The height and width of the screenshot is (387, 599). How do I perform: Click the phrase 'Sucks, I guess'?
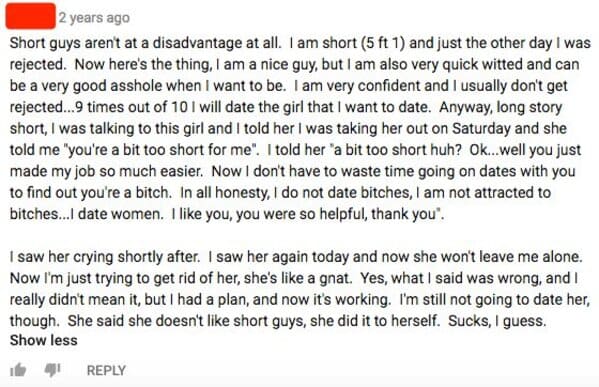(x=497, y=321)
